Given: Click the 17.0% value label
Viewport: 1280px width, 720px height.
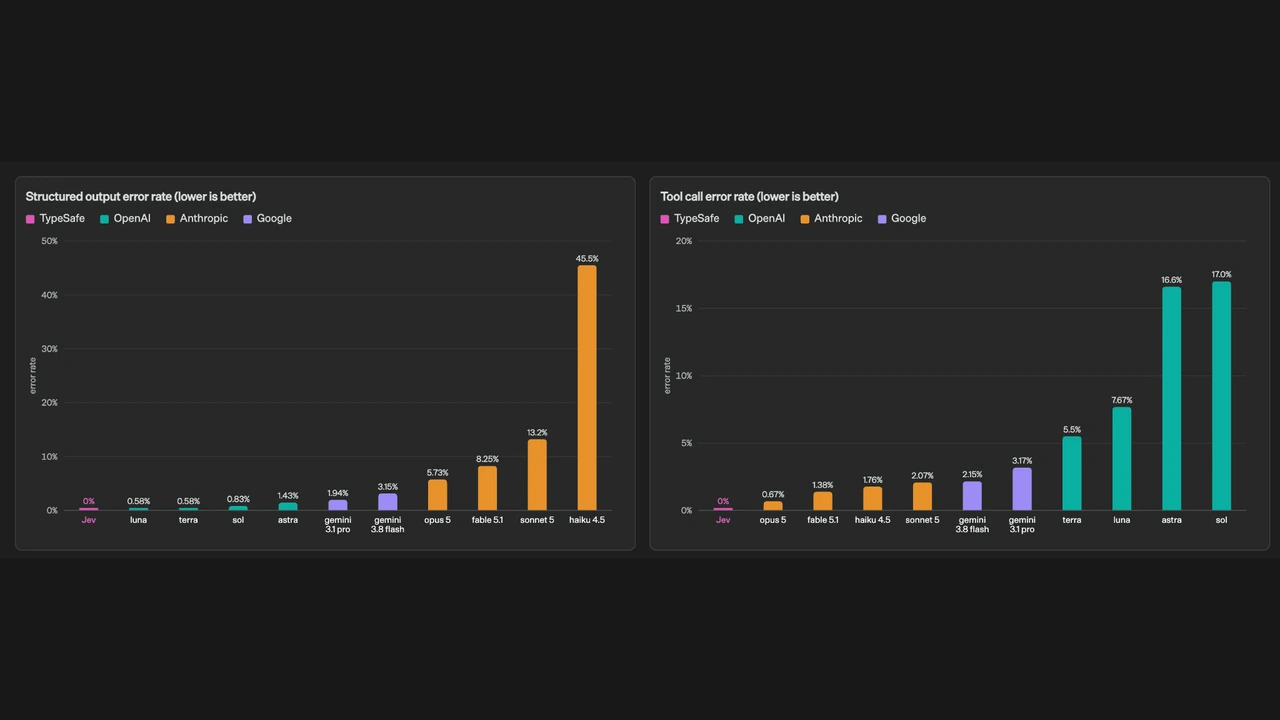Looking at the screenshot, I should coord(1221,275).
